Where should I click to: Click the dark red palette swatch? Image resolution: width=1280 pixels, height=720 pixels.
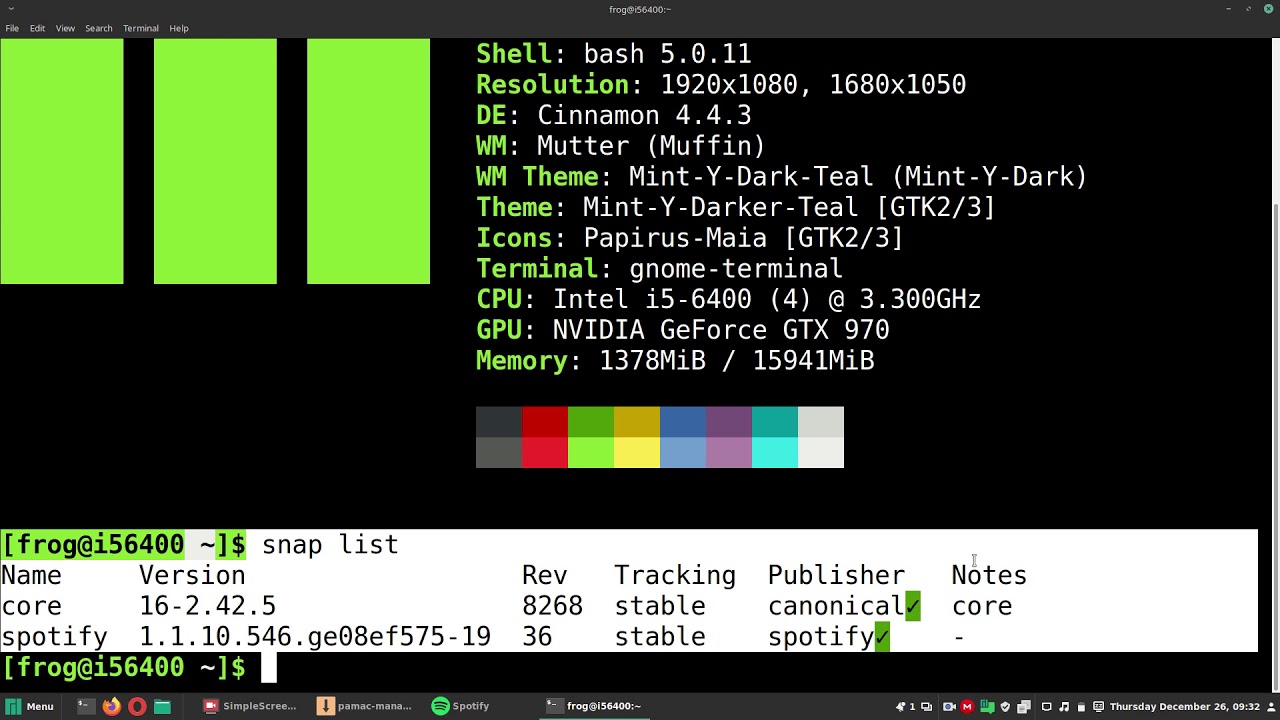pyautogui.click(x=545, y=422)
